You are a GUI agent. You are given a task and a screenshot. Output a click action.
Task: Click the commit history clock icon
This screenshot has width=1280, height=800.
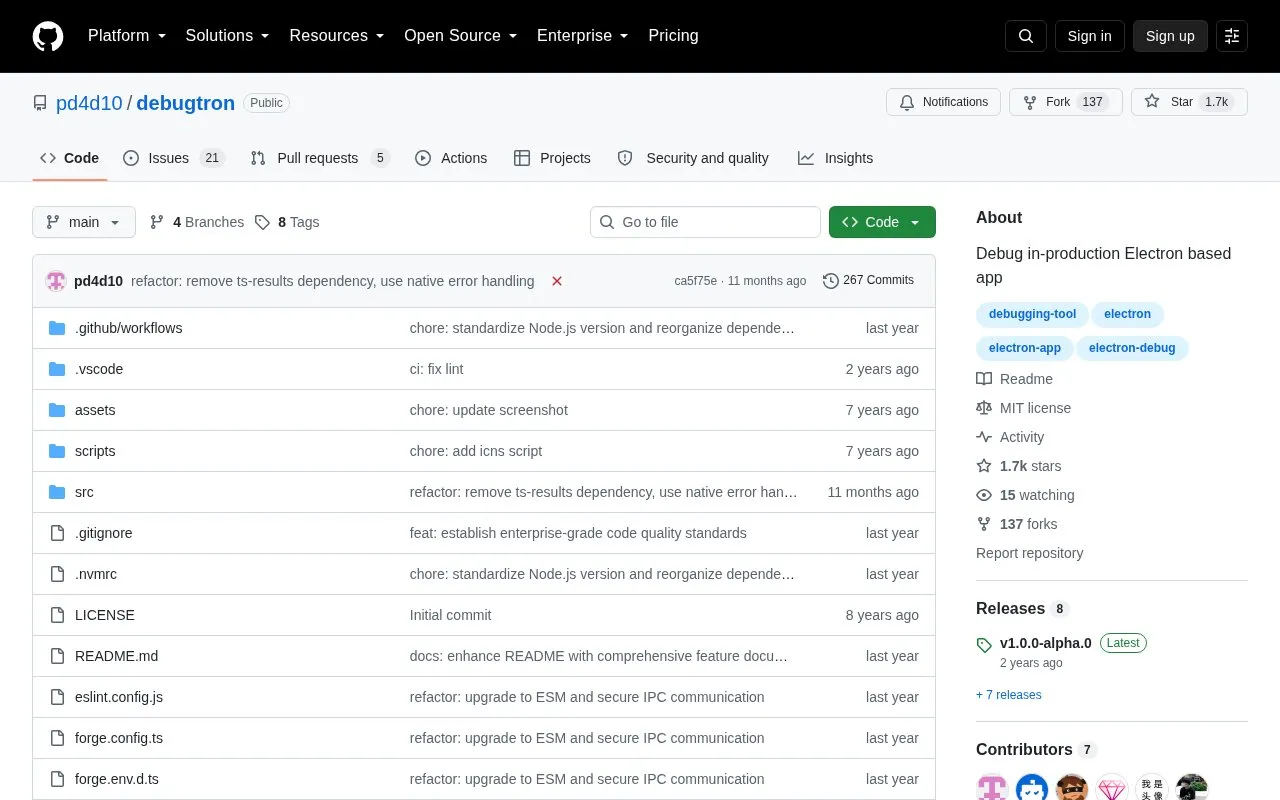[x=830, y=281]
